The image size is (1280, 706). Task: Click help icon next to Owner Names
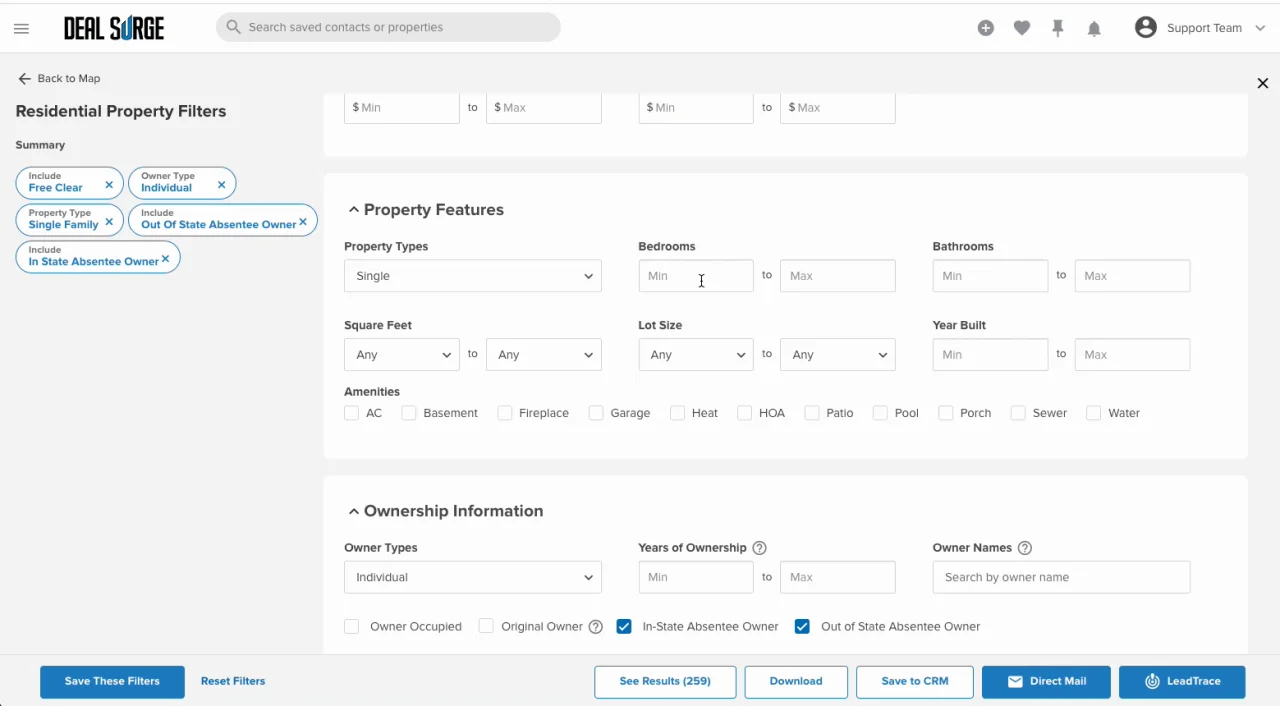pyautogui.click(x=1024, y=548)
